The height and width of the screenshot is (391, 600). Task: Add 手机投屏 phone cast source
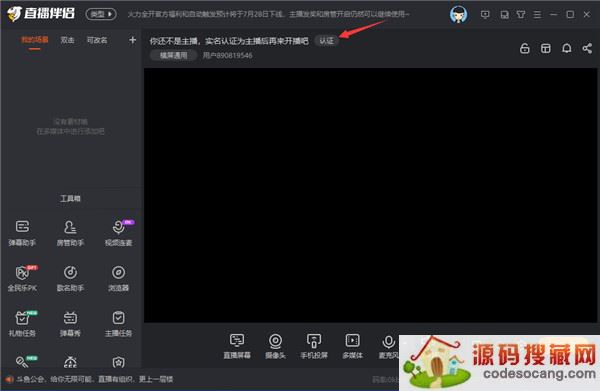(314, 346)
